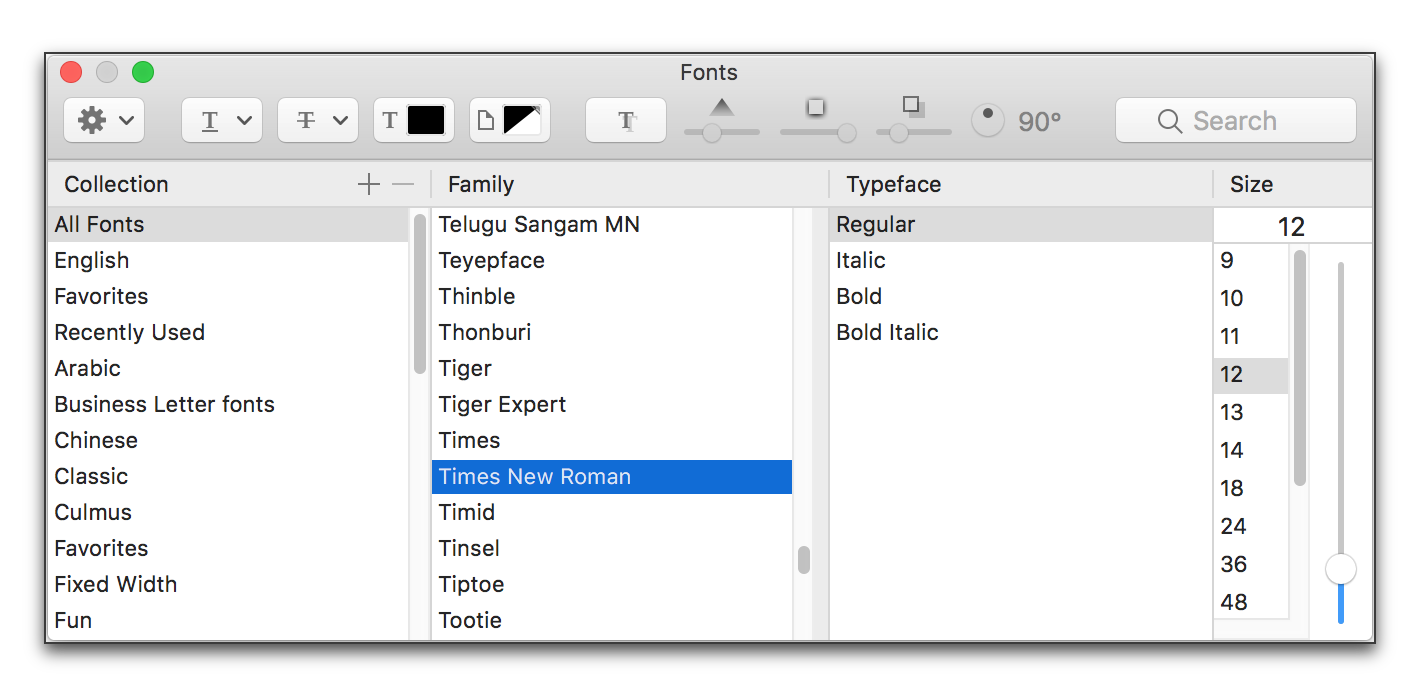Click the size input field showing 12
Screen dimensions: 1420x696
(x=1292, y=226)
